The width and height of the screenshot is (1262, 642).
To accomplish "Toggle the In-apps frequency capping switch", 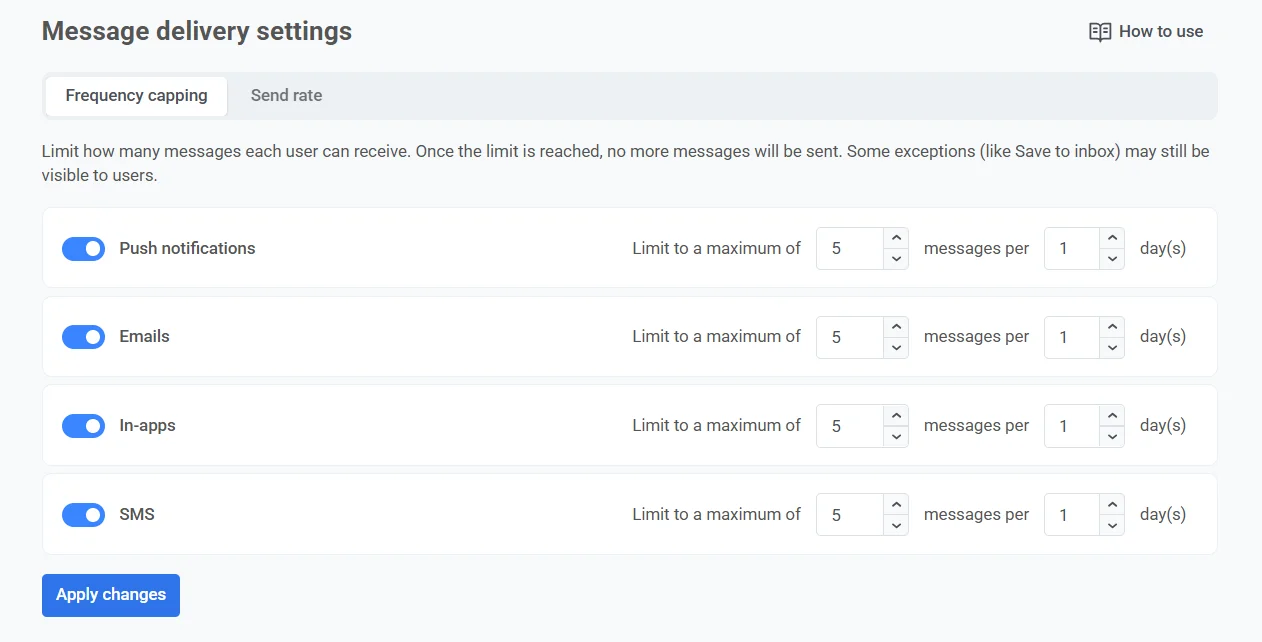I will [x=83, y=426].
